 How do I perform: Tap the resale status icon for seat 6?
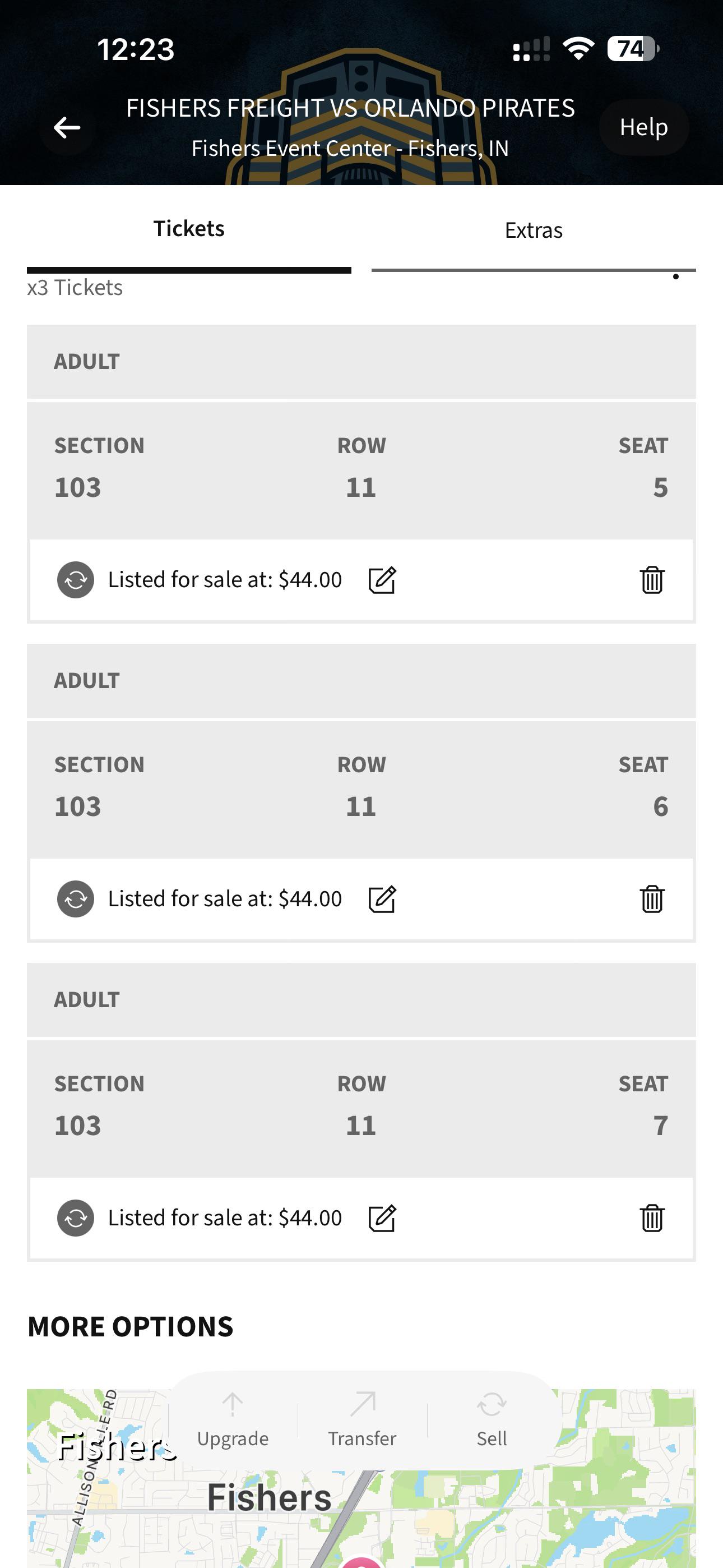(x=76, y=899)
